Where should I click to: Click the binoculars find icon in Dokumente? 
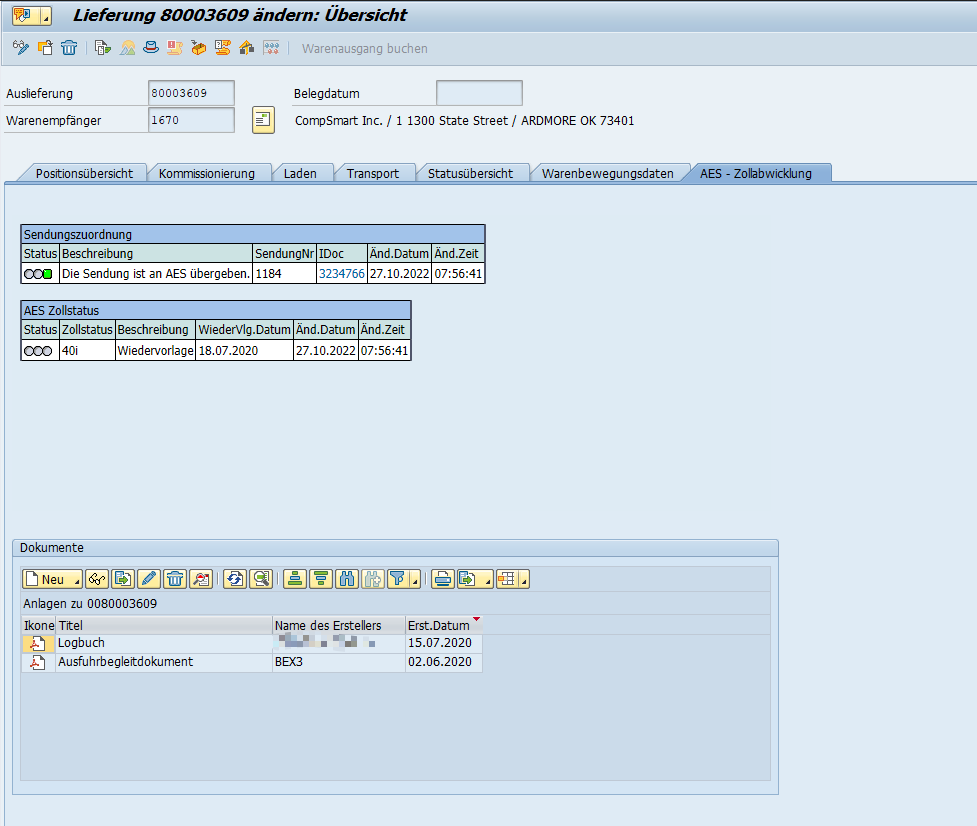347,579
